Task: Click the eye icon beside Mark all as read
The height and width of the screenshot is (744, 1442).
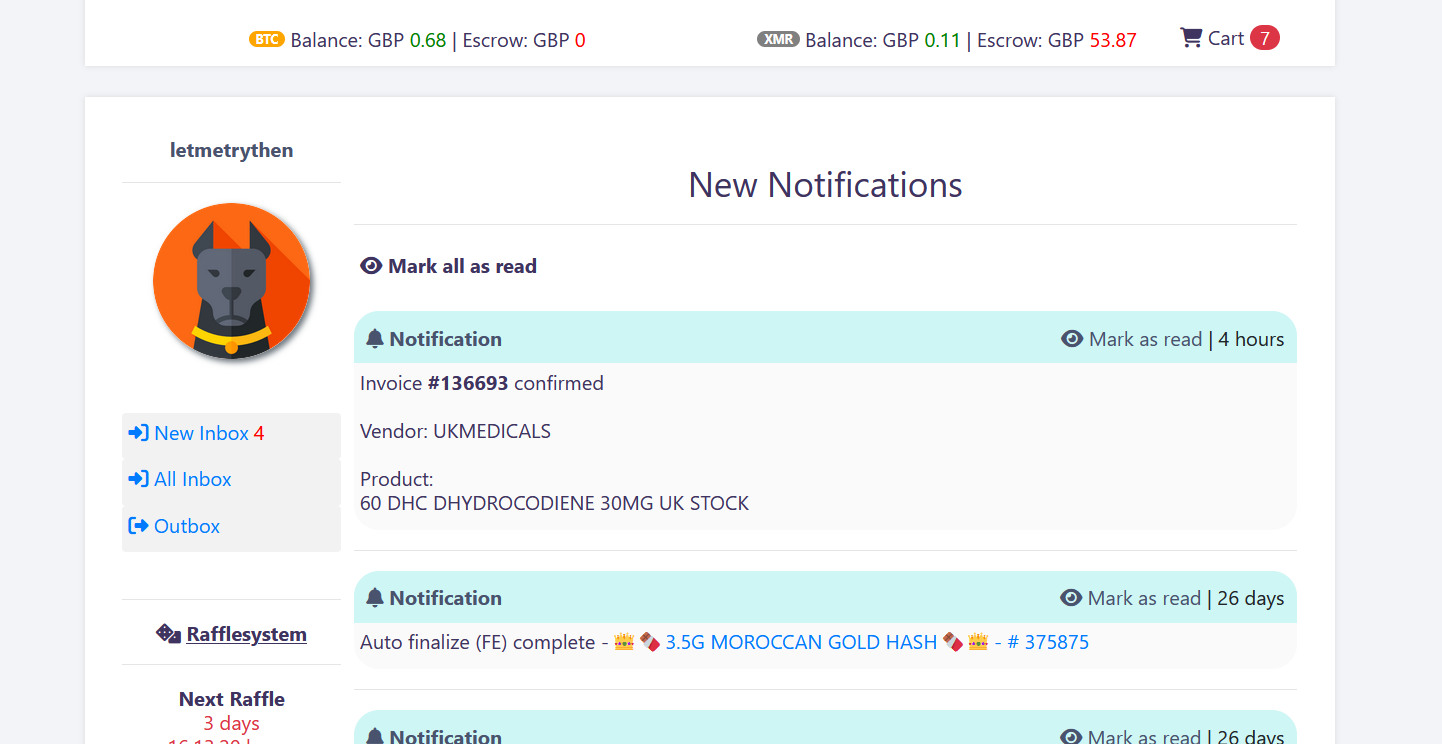Action: click(x=370, y=265)
